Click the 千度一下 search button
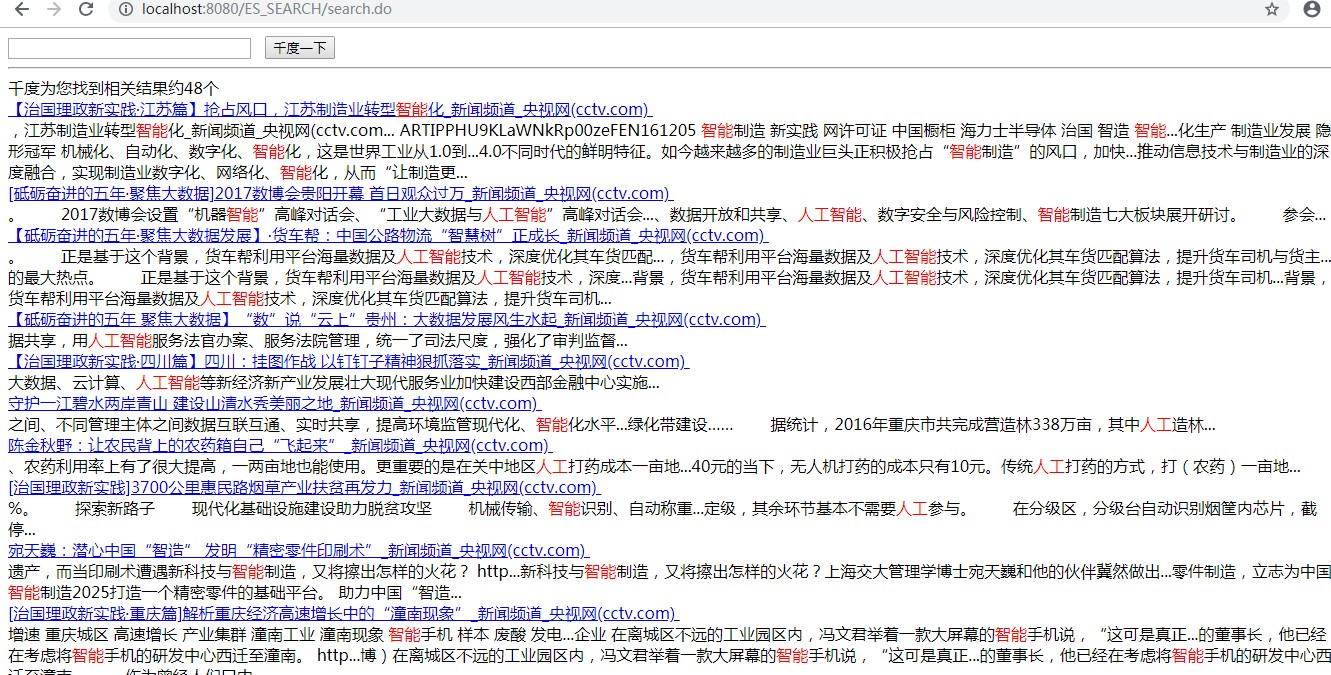This screenshot has width=1331, height=675. (299, 47)
